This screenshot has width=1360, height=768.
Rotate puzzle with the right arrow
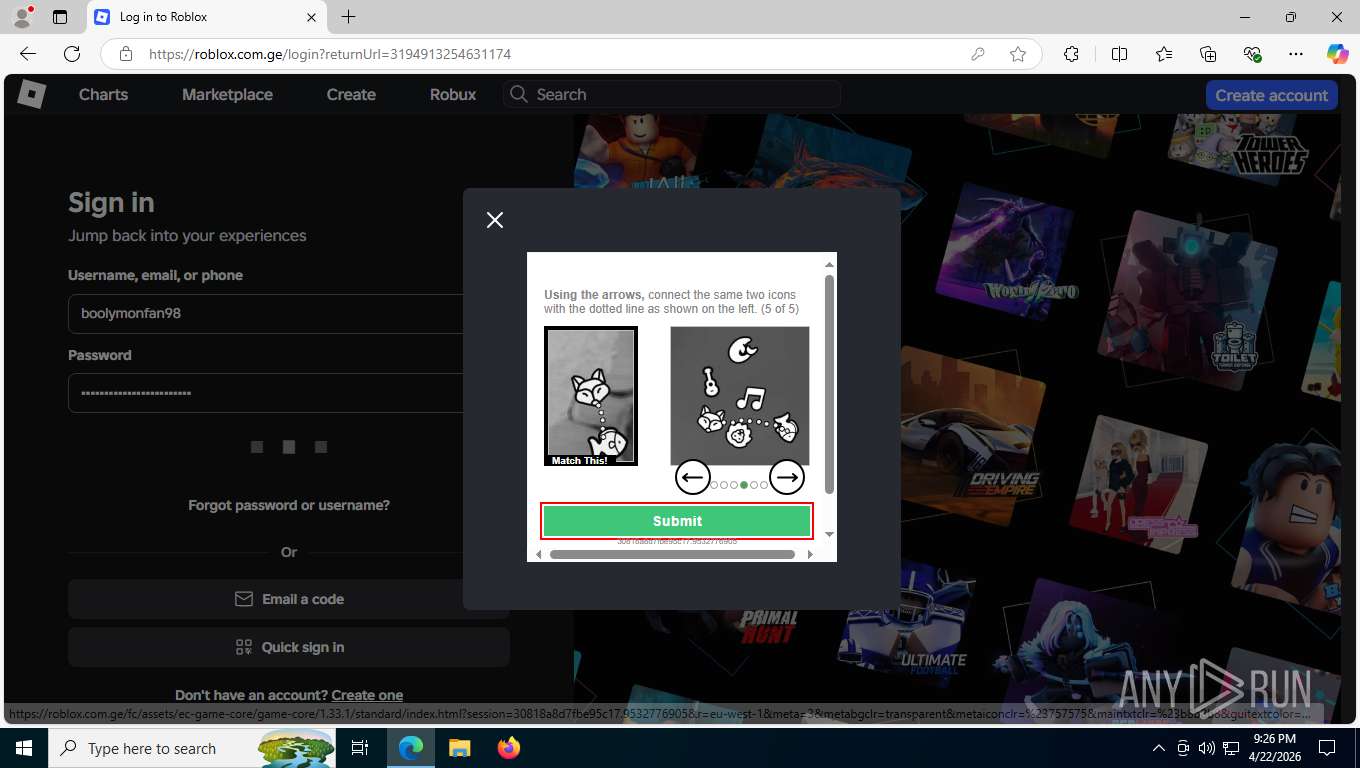787,478
